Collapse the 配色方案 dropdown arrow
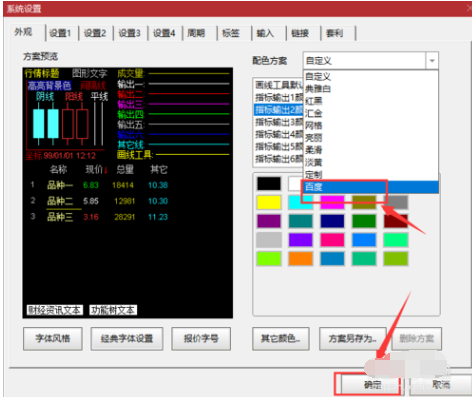Image resolution: width=472 pixels, height=397 pixels. (x=432, y=61)
